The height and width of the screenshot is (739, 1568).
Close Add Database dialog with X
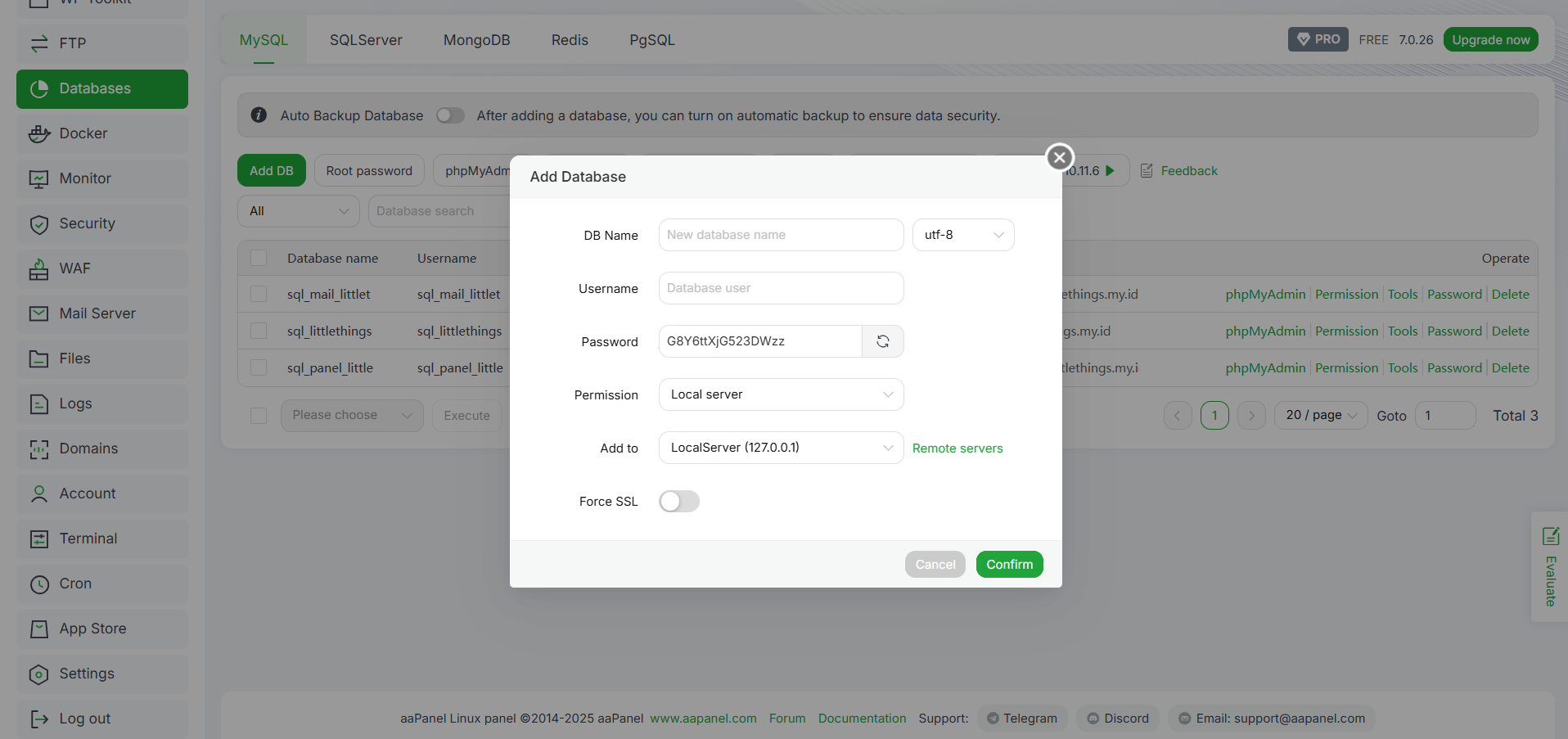pos(1060,157)
